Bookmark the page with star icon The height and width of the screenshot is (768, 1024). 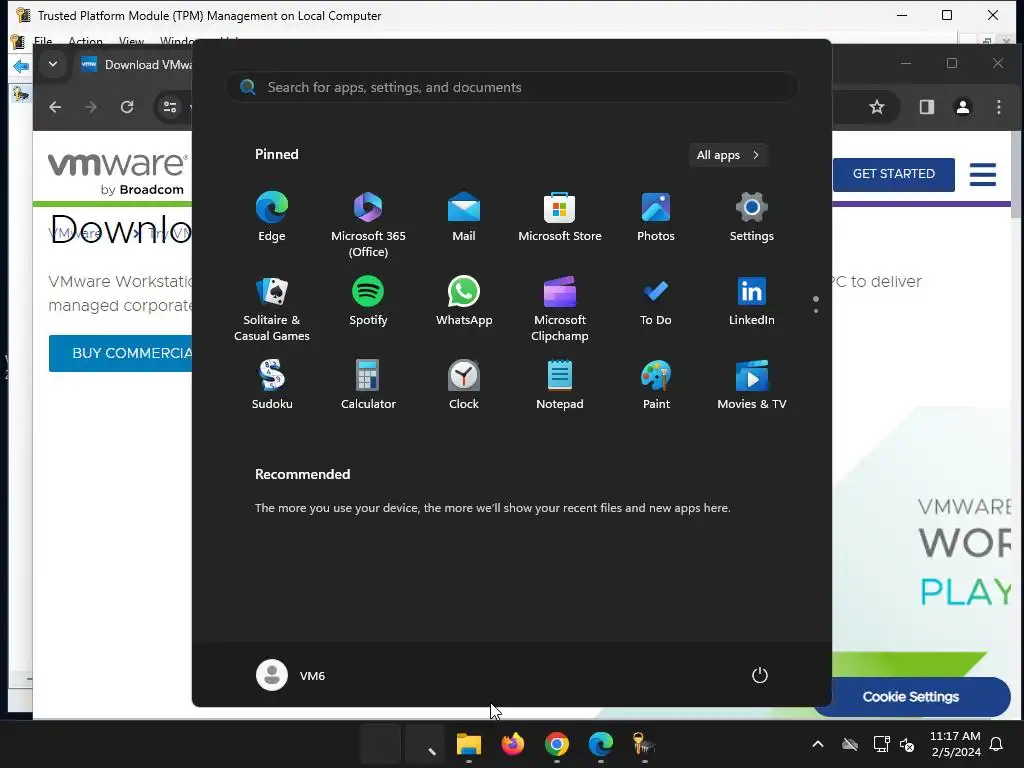pos(876,107)
